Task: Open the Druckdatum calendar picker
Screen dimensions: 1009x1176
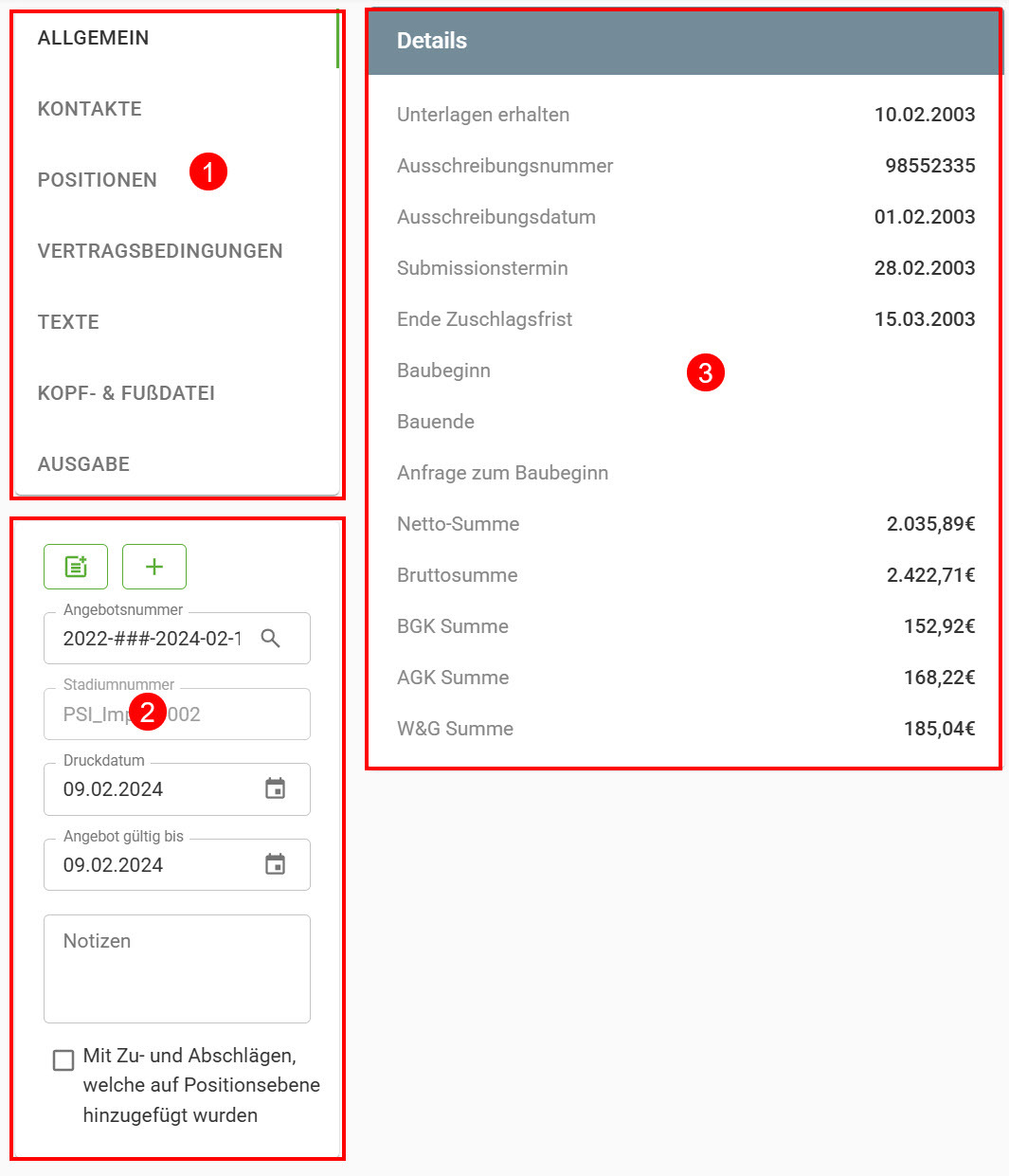Action: point(275,788)
